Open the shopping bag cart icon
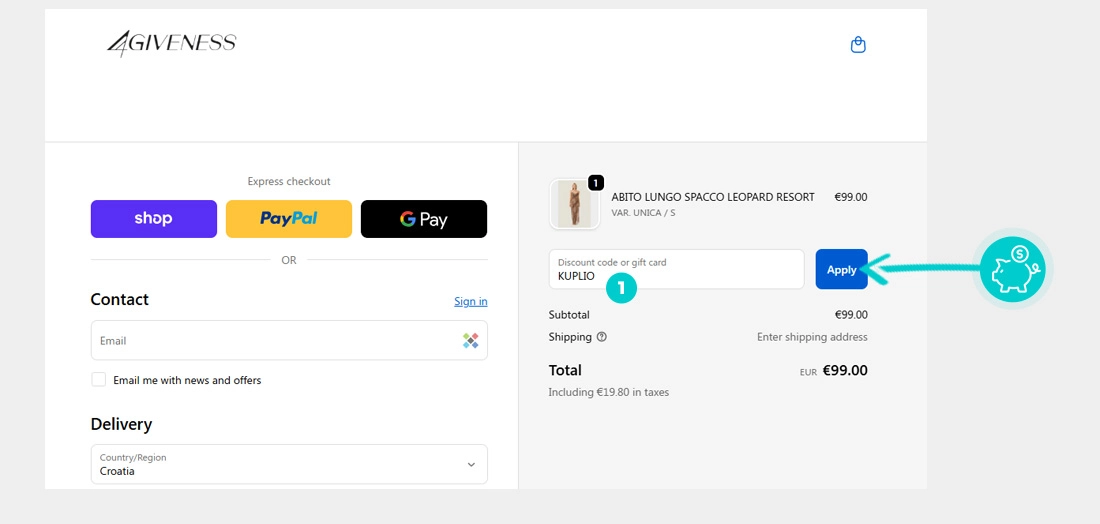 pyautogui.click(x=857, y=46)
